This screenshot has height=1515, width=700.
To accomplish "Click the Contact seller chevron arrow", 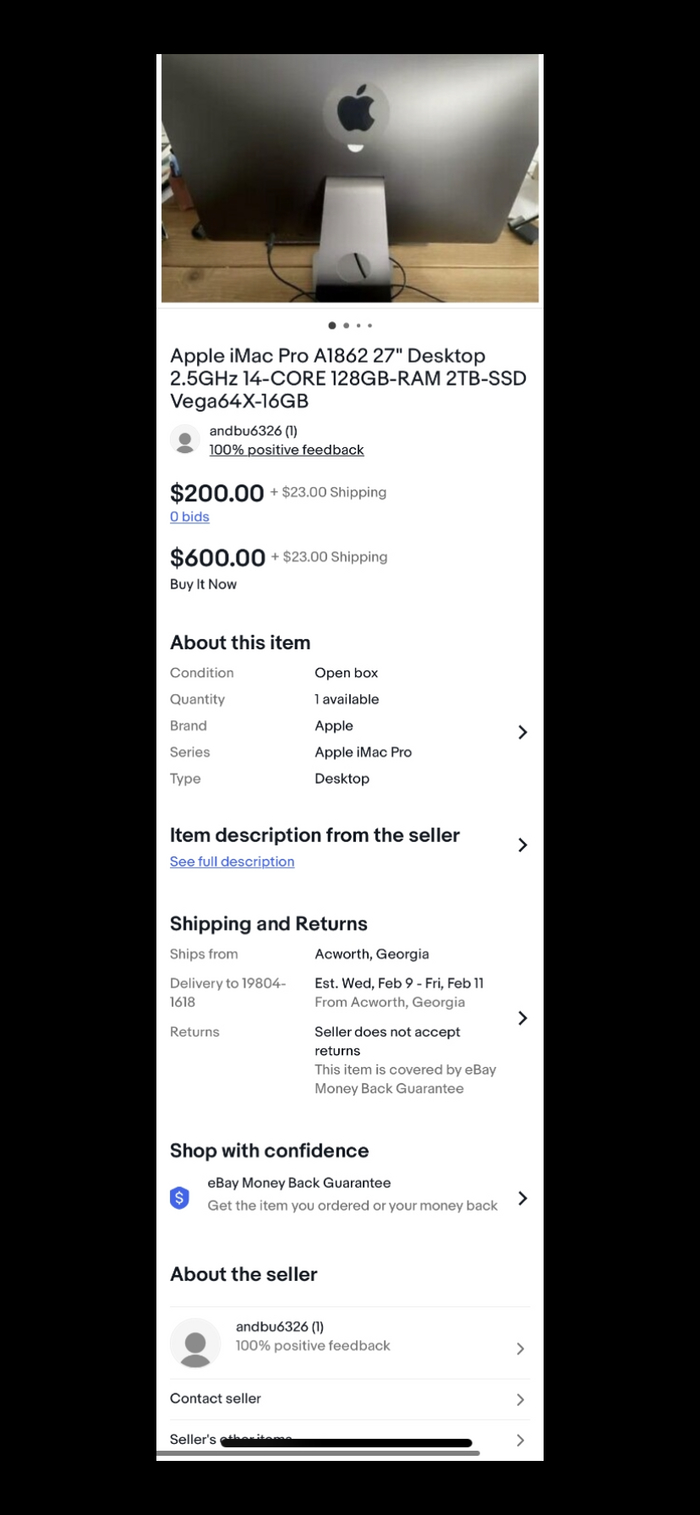I will [x=520, y=1400].
